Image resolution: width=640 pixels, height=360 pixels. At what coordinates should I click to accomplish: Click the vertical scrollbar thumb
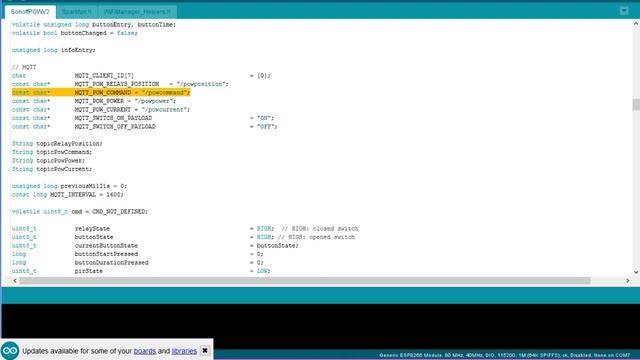(636, 104)
